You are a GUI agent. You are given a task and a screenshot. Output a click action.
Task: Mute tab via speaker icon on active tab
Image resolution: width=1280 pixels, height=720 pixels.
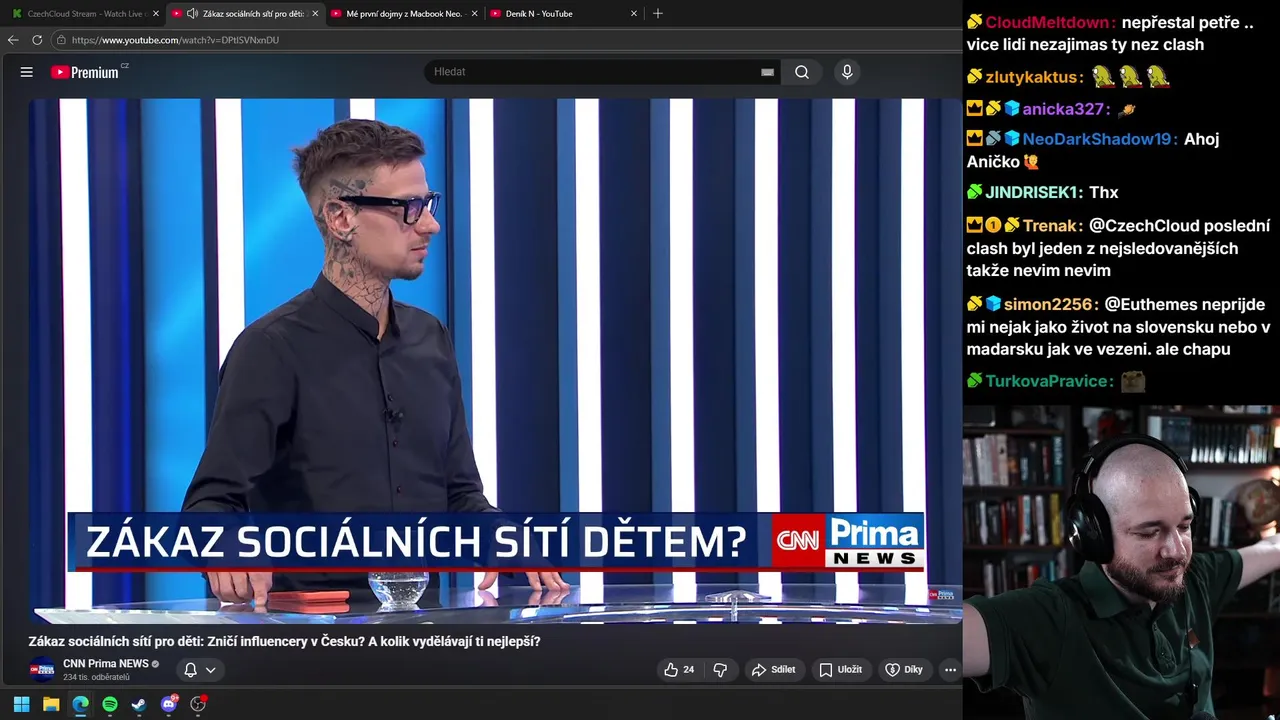pyautogui.click(x=192, y=14)
